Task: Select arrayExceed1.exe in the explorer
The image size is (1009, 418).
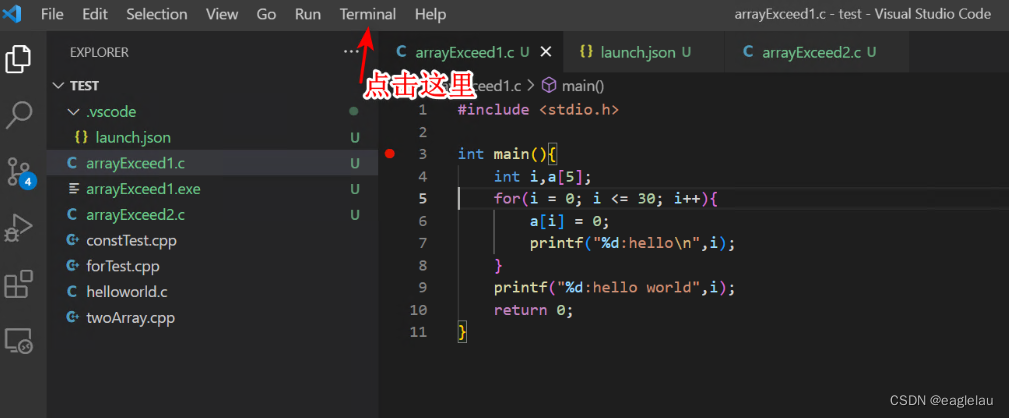Action: point(212,189)
